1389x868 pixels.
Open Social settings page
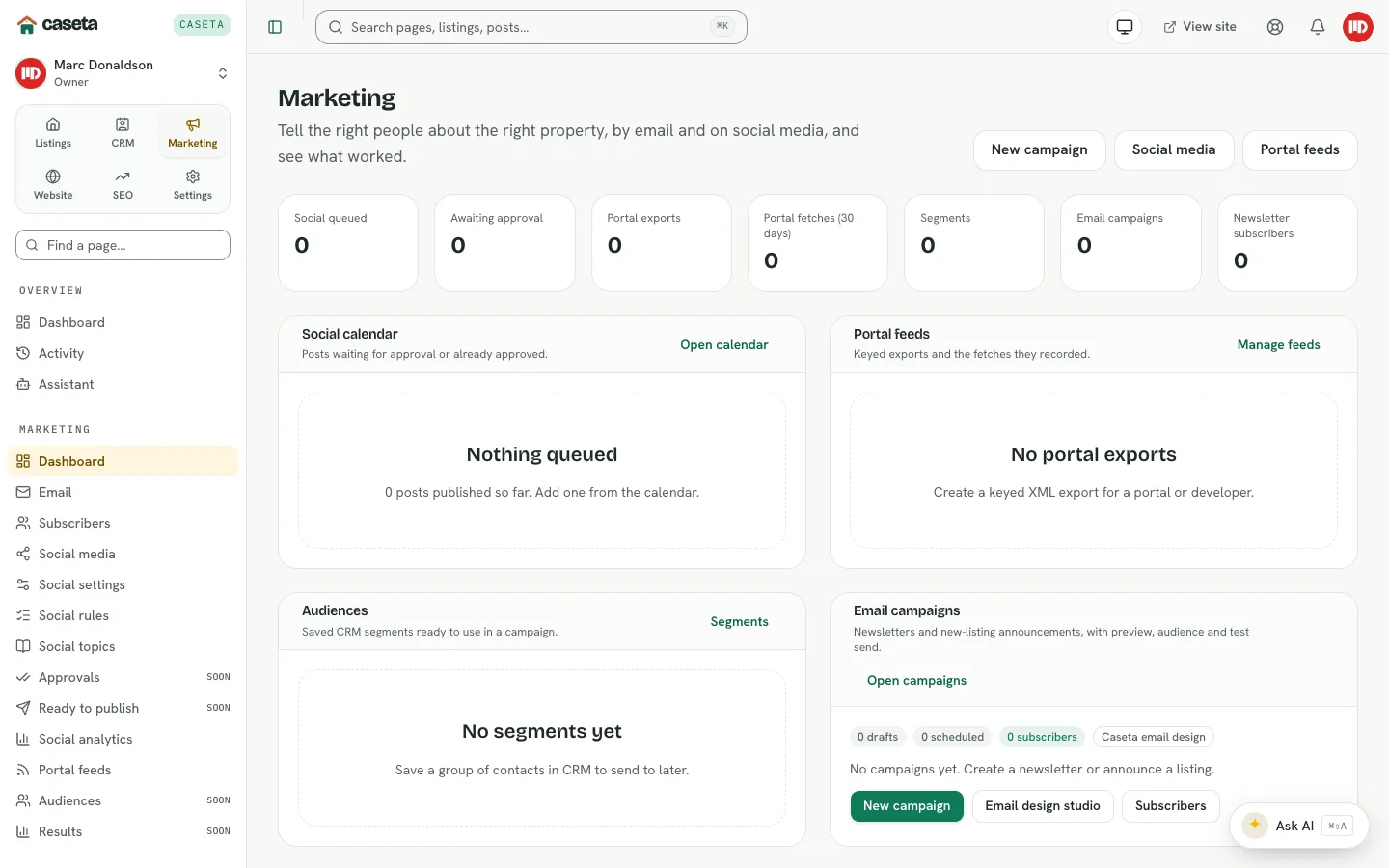pos(123,584)
